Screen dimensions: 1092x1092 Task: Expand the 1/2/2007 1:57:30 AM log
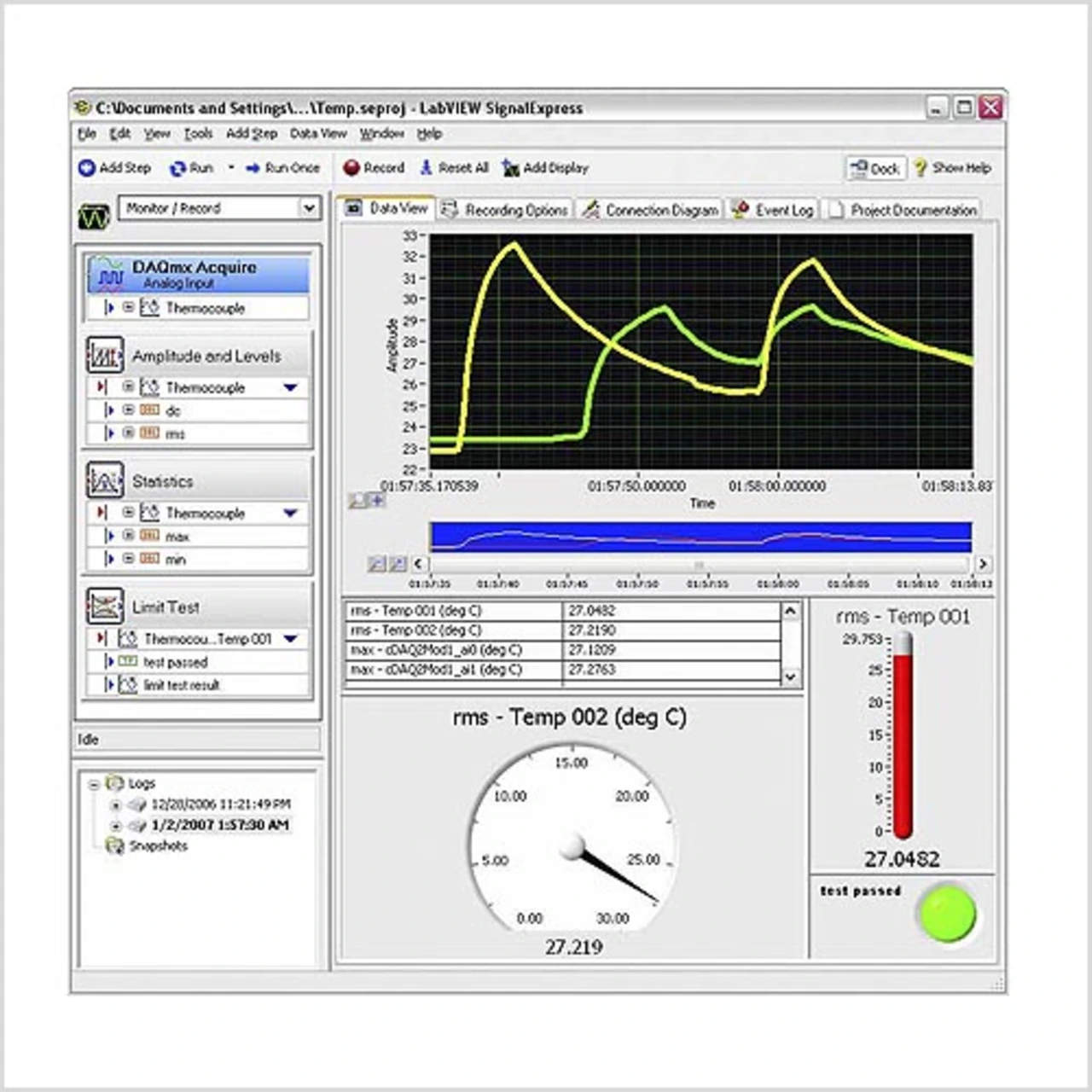pyautogui.click(x=116, y=826)
